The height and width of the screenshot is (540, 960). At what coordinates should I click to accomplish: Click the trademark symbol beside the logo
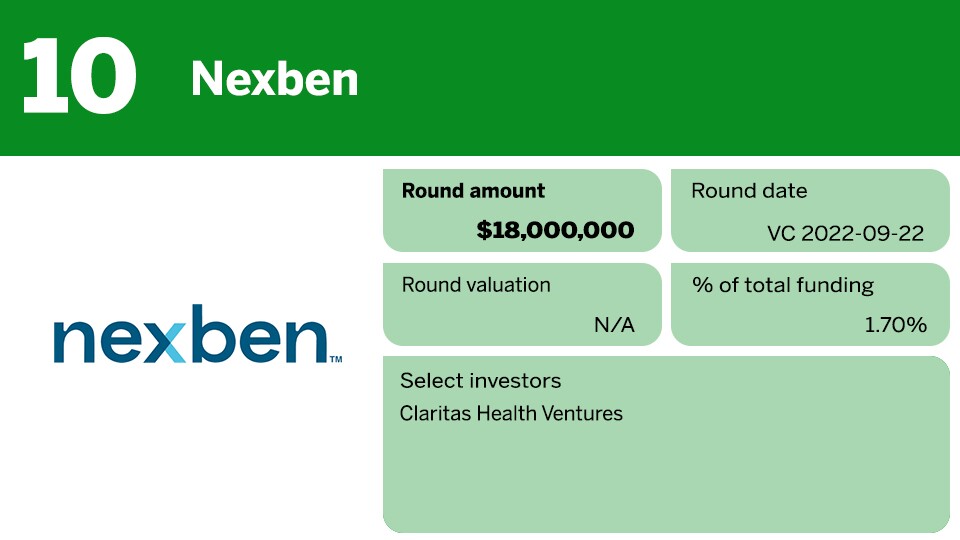click(x=335, y=358)
